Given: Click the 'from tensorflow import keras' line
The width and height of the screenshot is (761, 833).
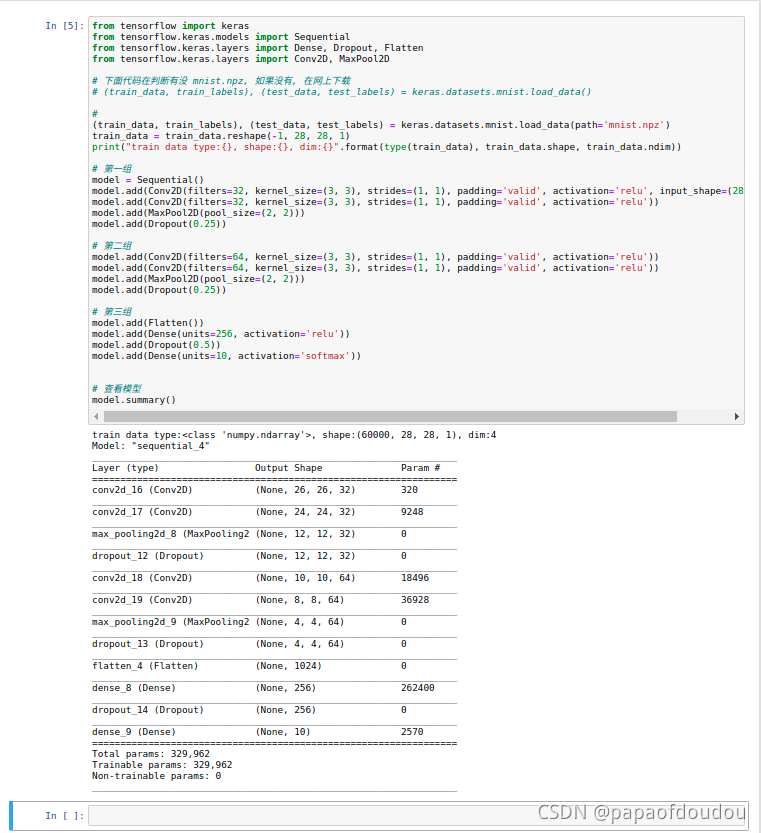Looking at the screenshot, I should (171, 26).
